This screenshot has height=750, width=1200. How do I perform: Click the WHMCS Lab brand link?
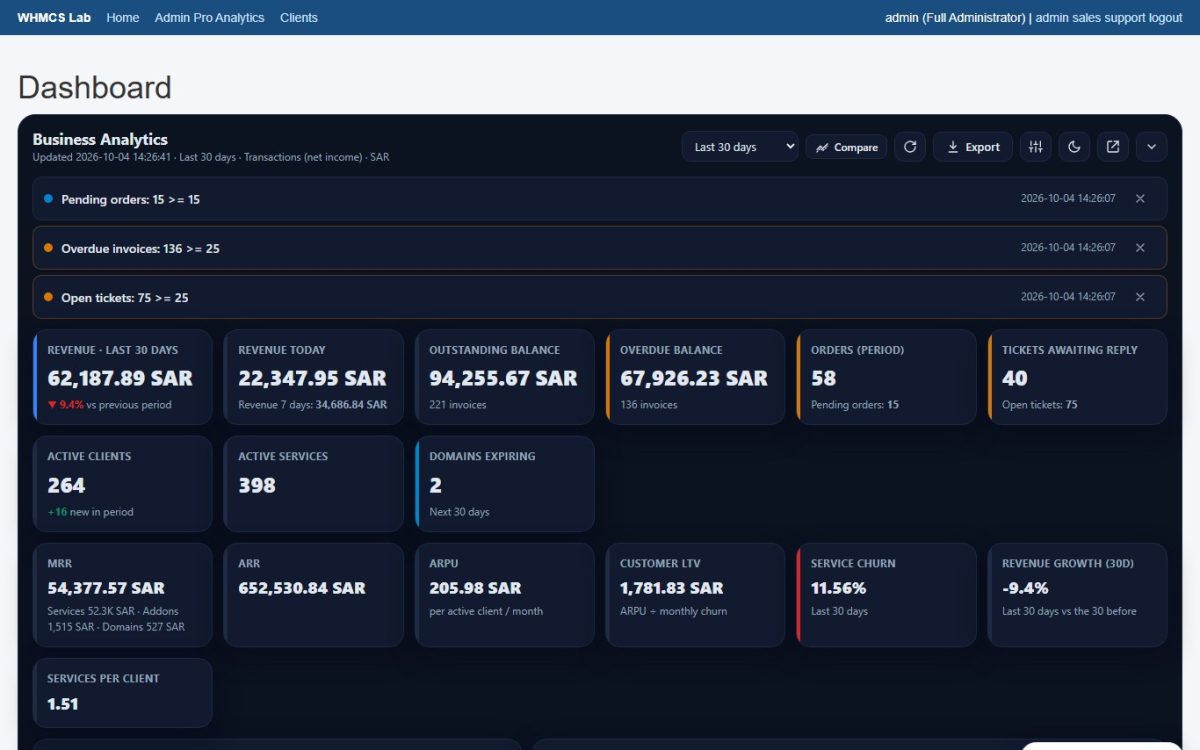pyautogui.click(x=54, y=18)
